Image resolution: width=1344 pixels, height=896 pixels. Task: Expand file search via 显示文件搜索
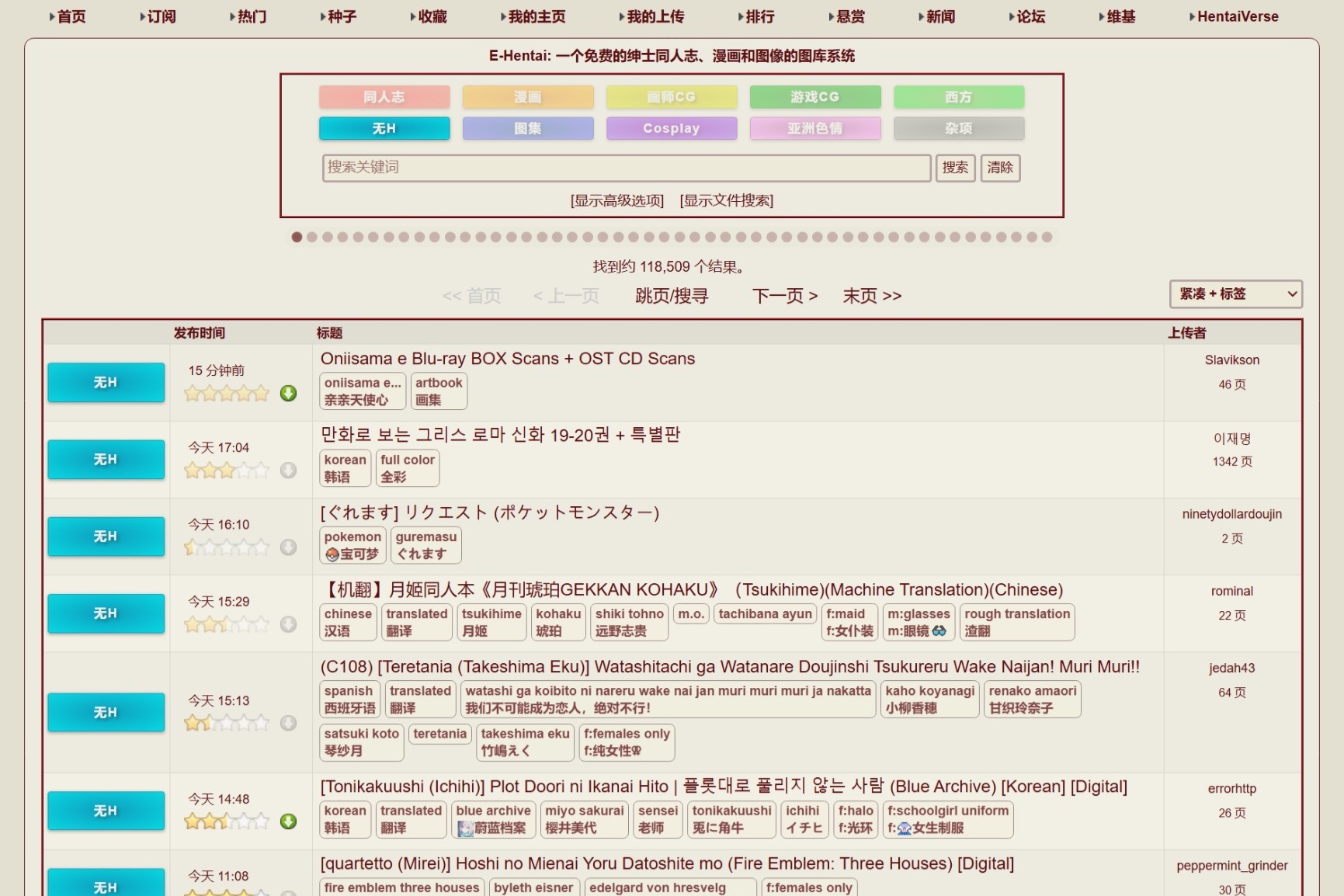[x=727, y=200]
